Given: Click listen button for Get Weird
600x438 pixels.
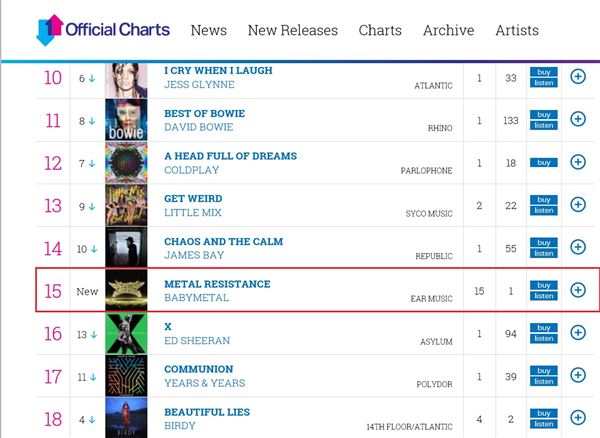Looking at the screenshot, I should point(543,210).
